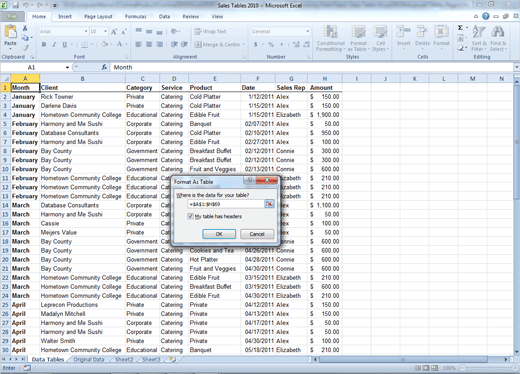Click Increase Decimal icon
Screen dimensions: 520x374
296,44
